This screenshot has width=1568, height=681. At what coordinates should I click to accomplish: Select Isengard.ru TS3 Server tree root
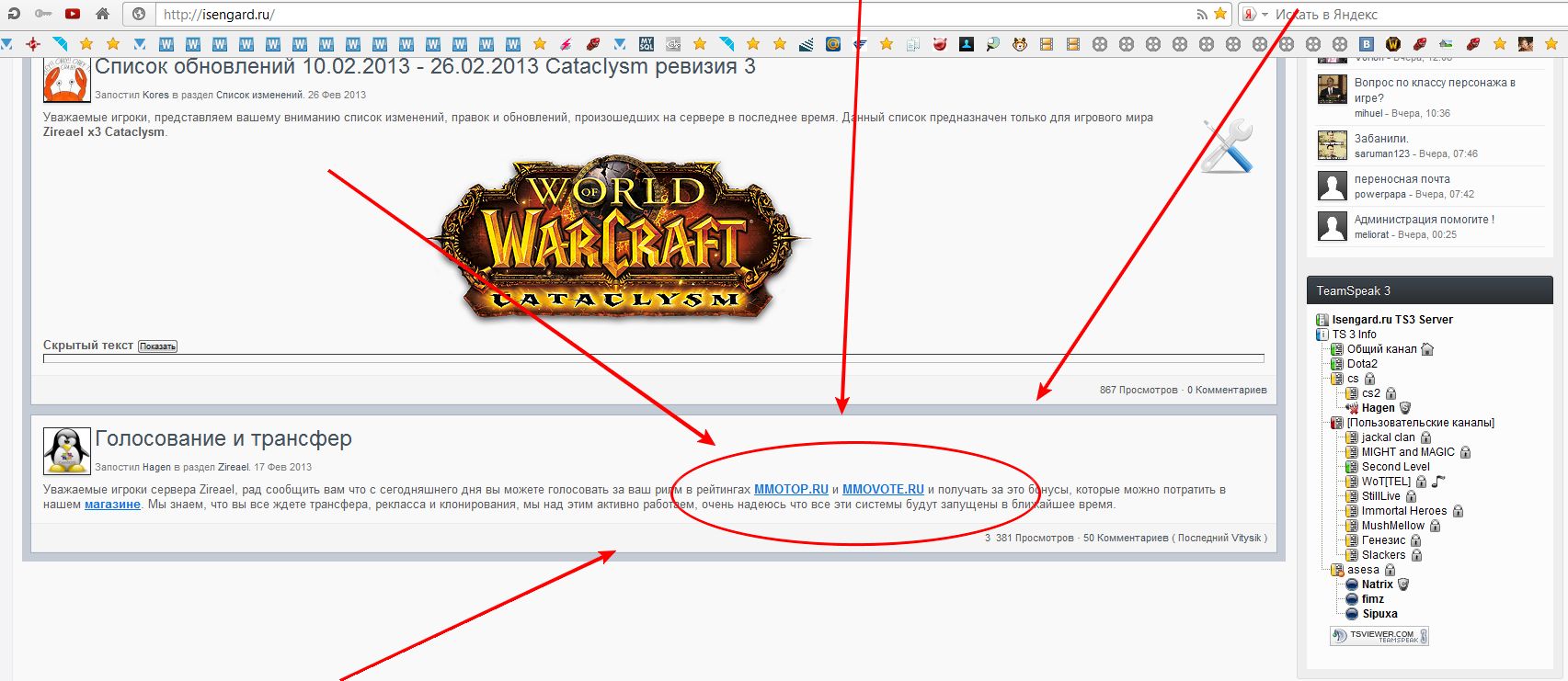point(1392,320)
